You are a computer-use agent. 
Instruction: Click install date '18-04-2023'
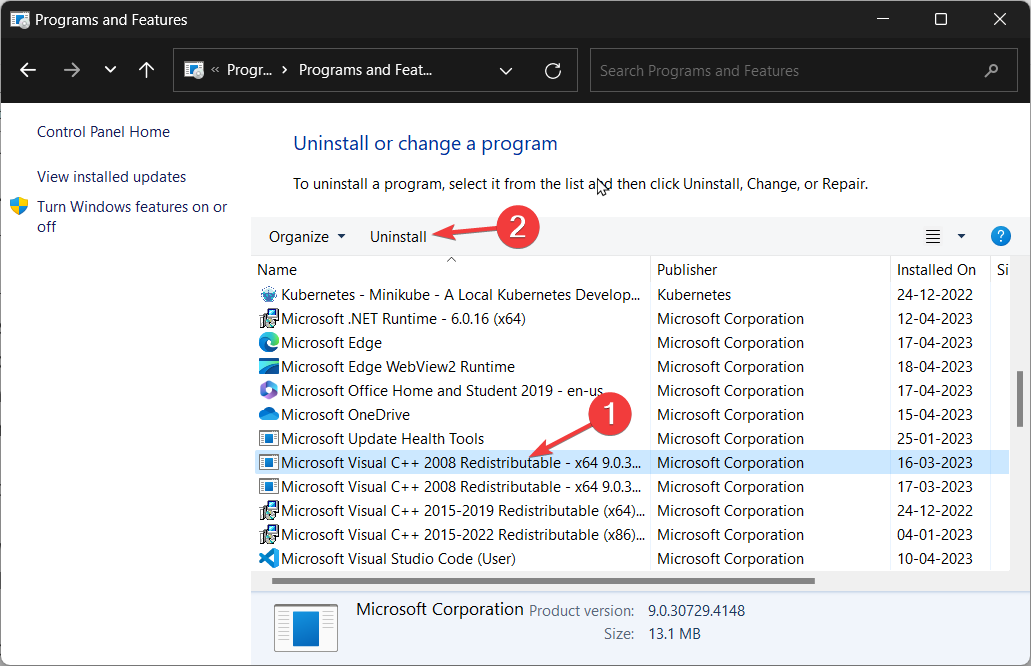[x=934, y=367]
